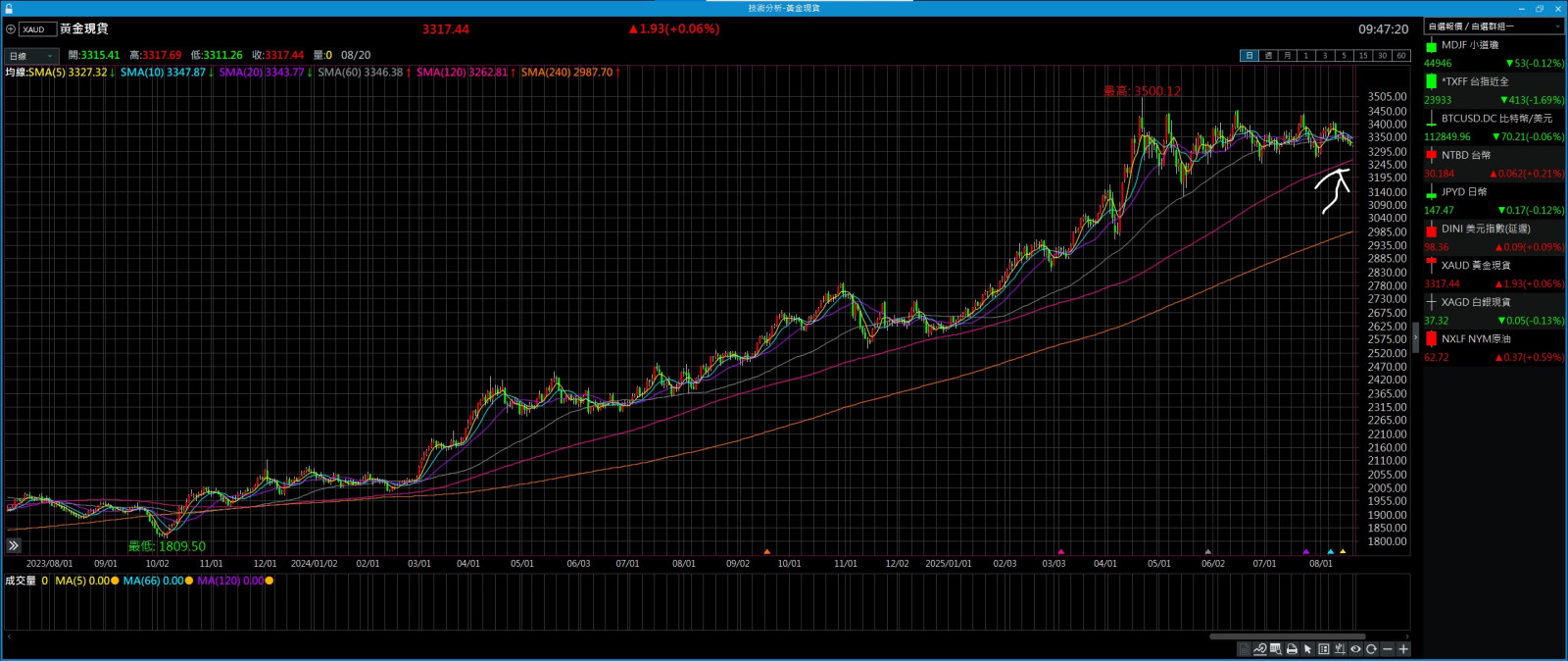Expand the watchlist group dropdown arrow
Image resolution: width=1568 pixels, height=661 pixels.
[x=1555, y=26]
